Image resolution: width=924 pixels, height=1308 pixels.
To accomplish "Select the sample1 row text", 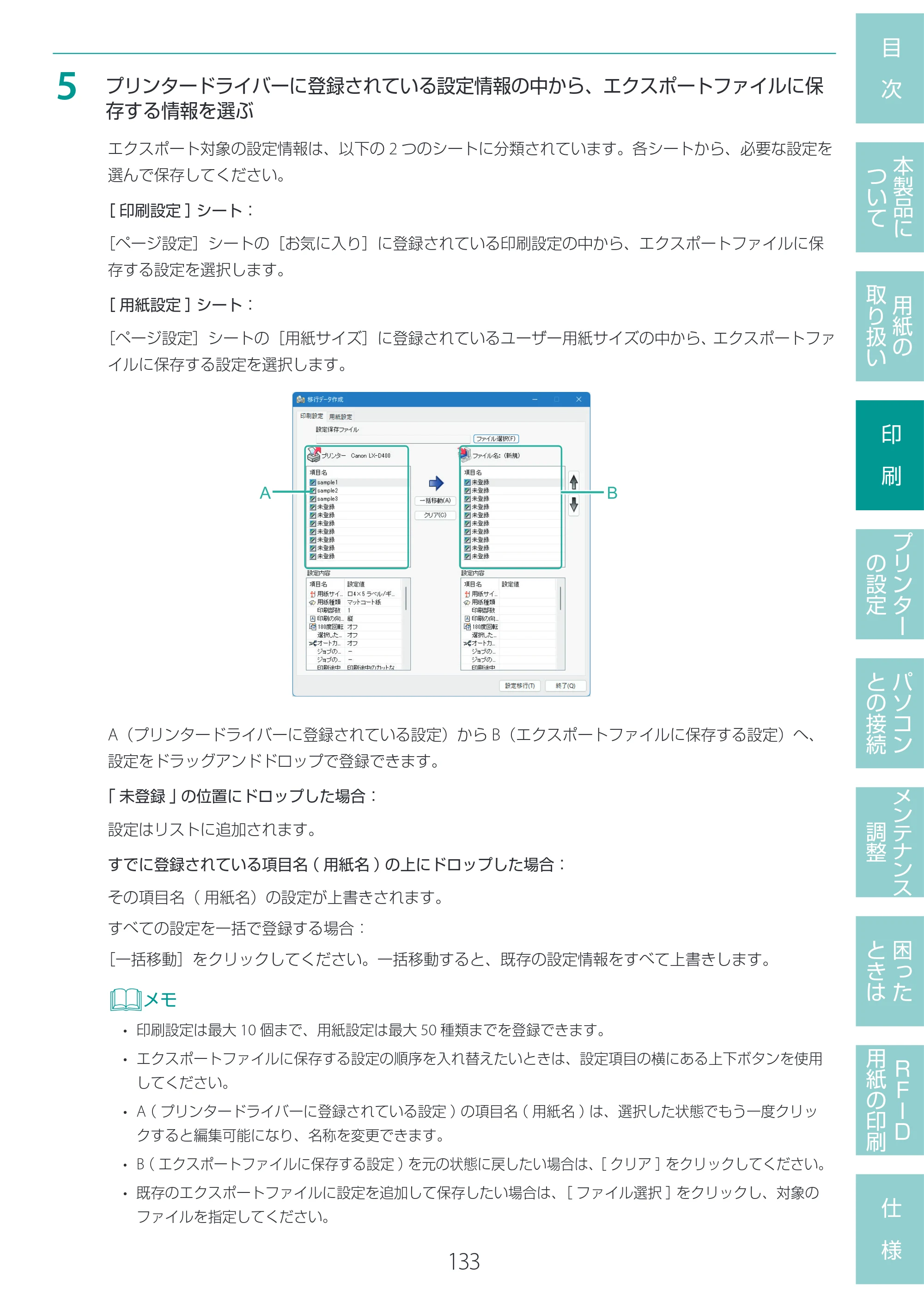I will point(328,483).
